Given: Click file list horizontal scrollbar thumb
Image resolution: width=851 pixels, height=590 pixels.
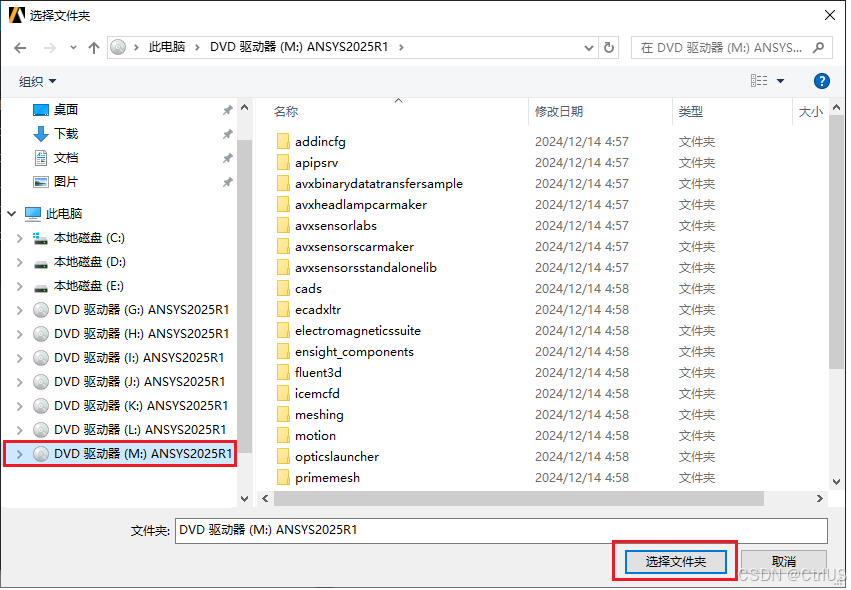Looking at the screenshot, I should pyautogui.click(x=518, y=498).
